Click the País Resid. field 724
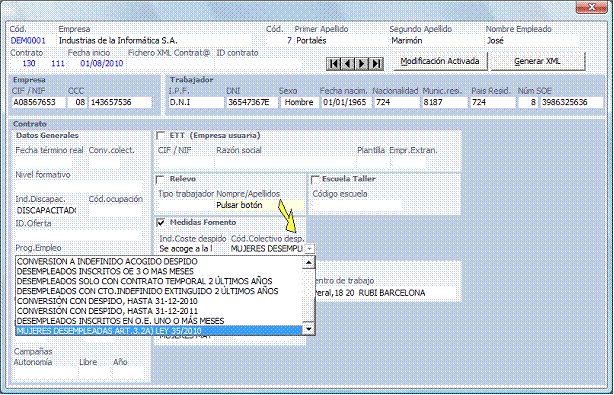Viewport: 614px width, 395px height. [493, 103]
